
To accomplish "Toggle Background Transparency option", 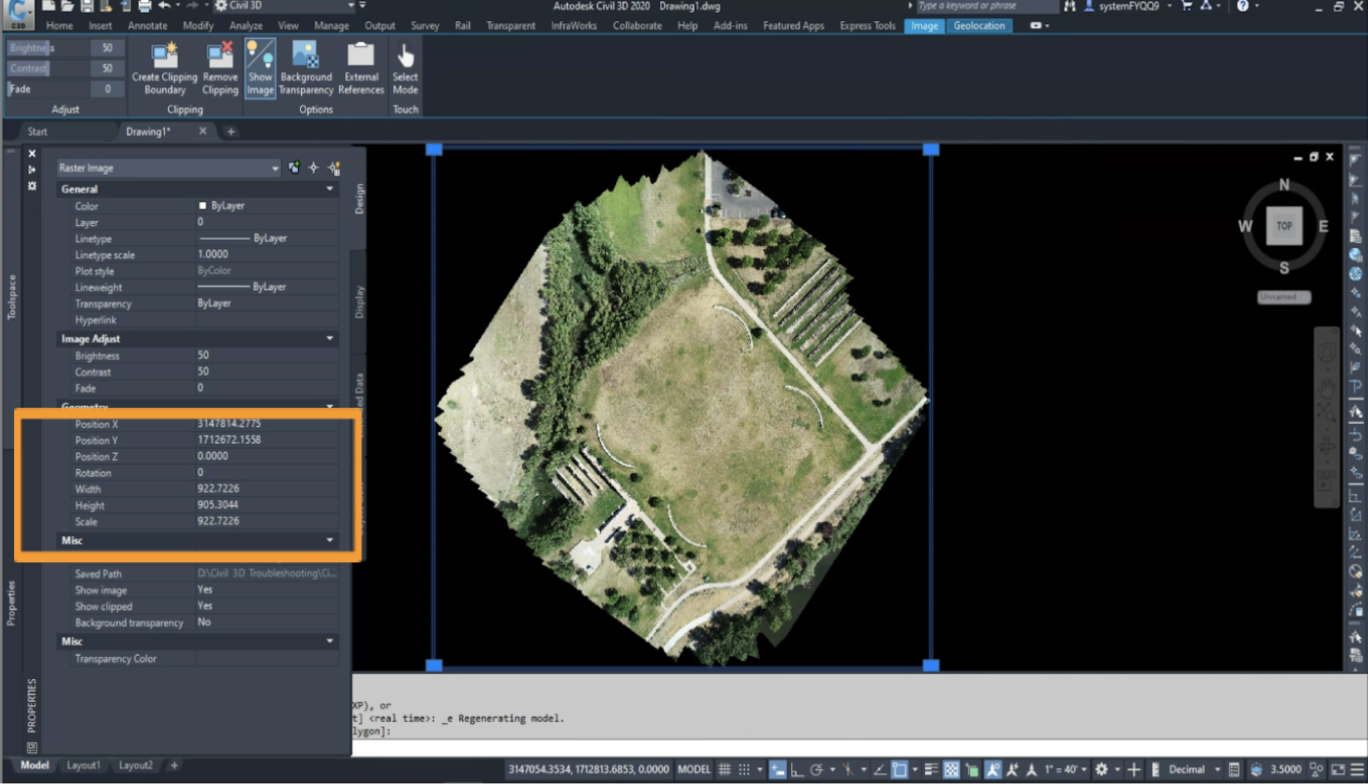I will coord(306,58).
